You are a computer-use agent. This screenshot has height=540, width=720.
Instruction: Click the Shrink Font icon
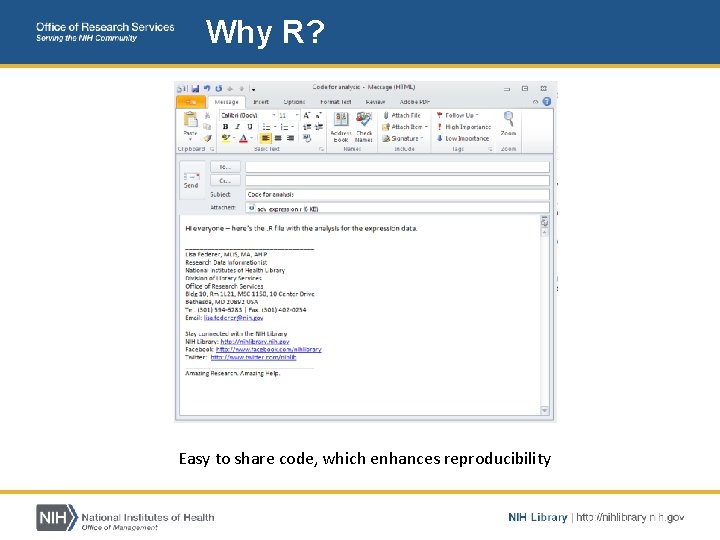(x=318, y=115)
